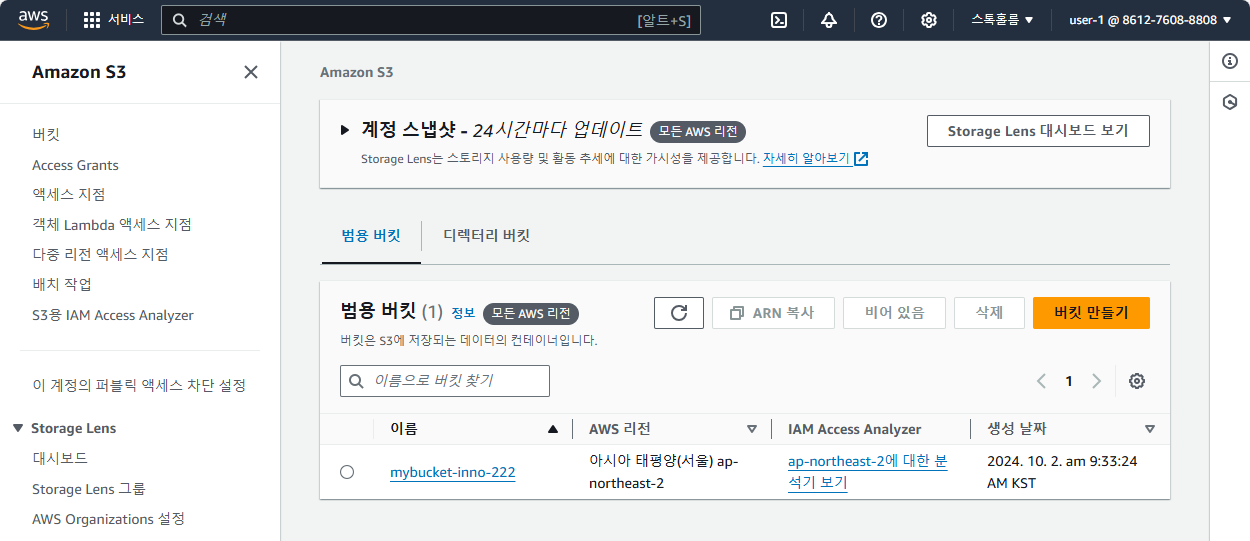Open the 정보 link next to 범용 버킷

coord(463,313)
